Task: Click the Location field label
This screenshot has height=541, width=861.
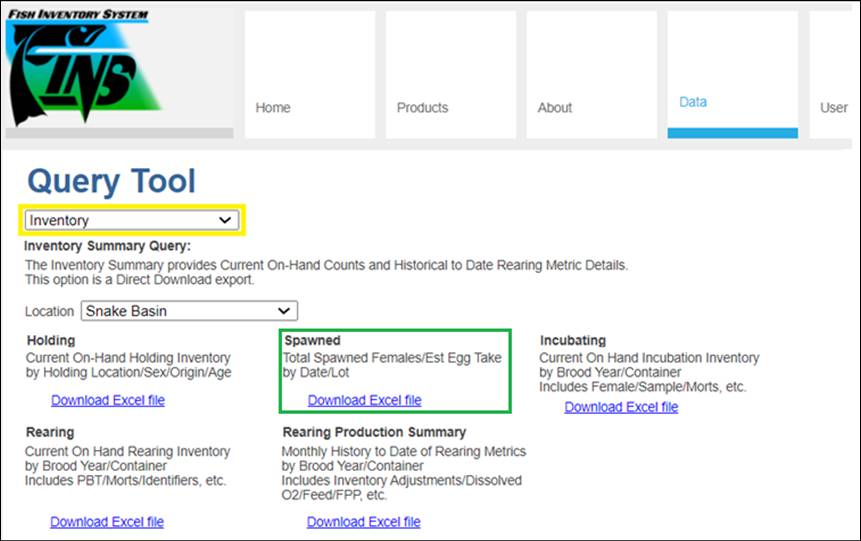Action: [x=50, y=311]
